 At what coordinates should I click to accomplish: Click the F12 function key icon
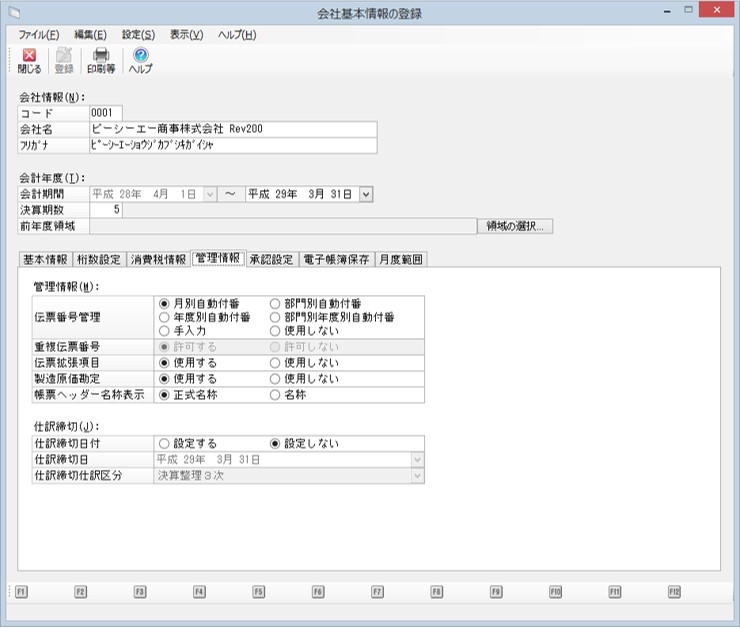(674, 592)
